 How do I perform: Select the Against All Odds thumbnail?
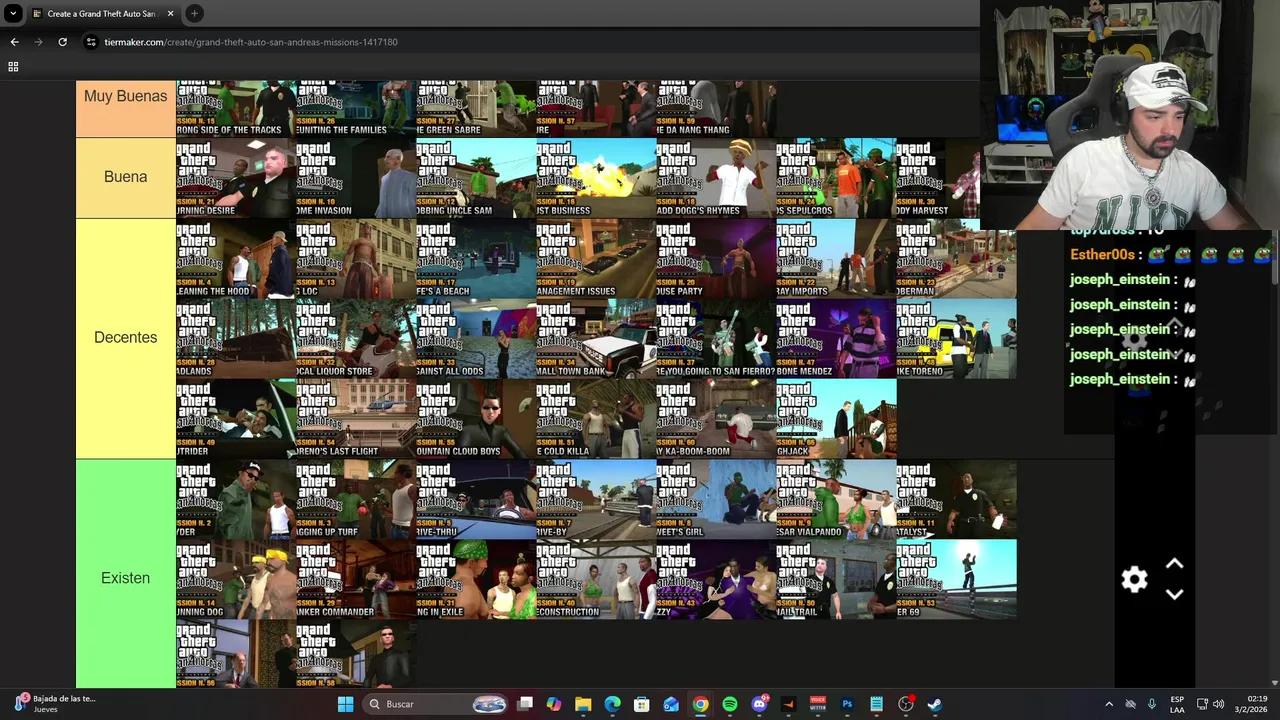pos(476,338)
